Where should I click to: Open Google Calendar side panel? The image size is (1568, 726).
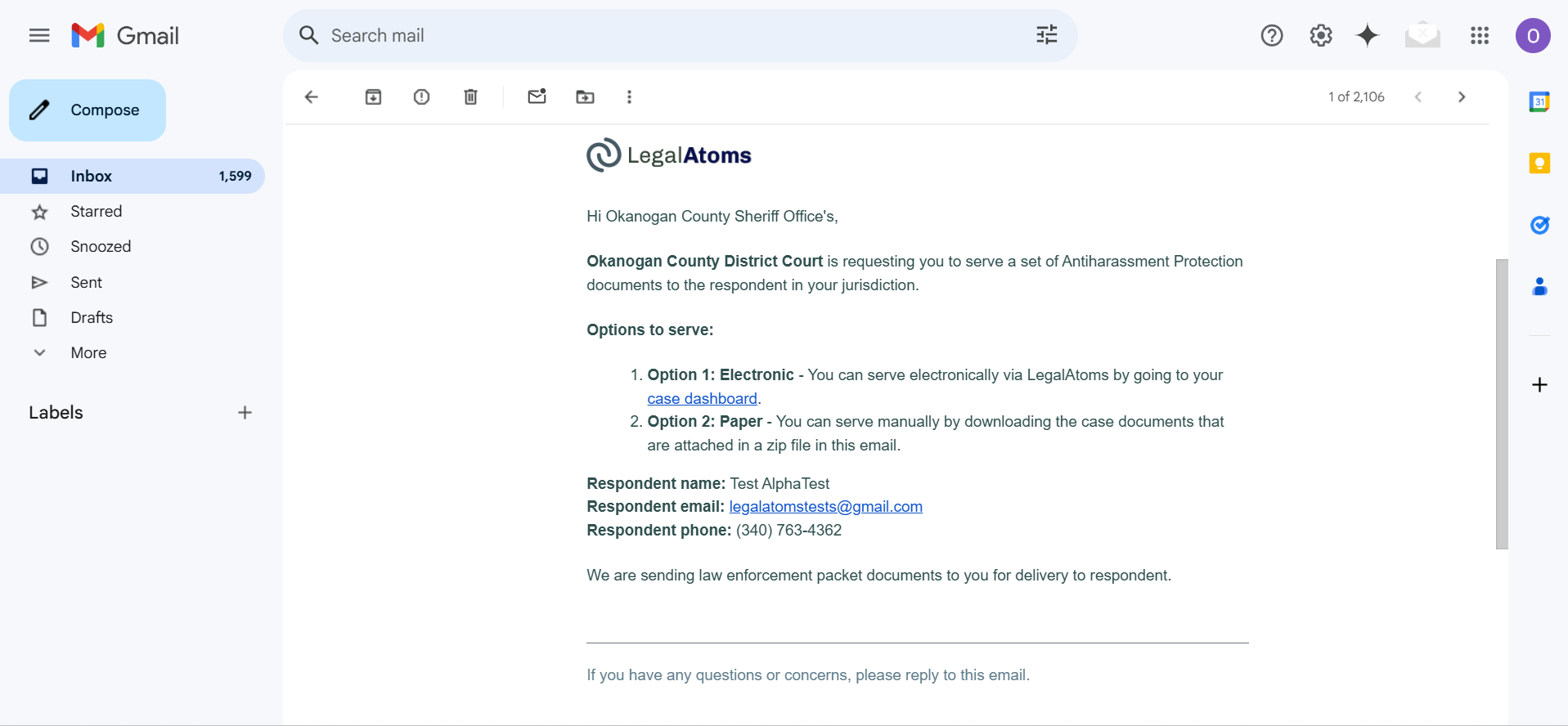point(1539,102)
